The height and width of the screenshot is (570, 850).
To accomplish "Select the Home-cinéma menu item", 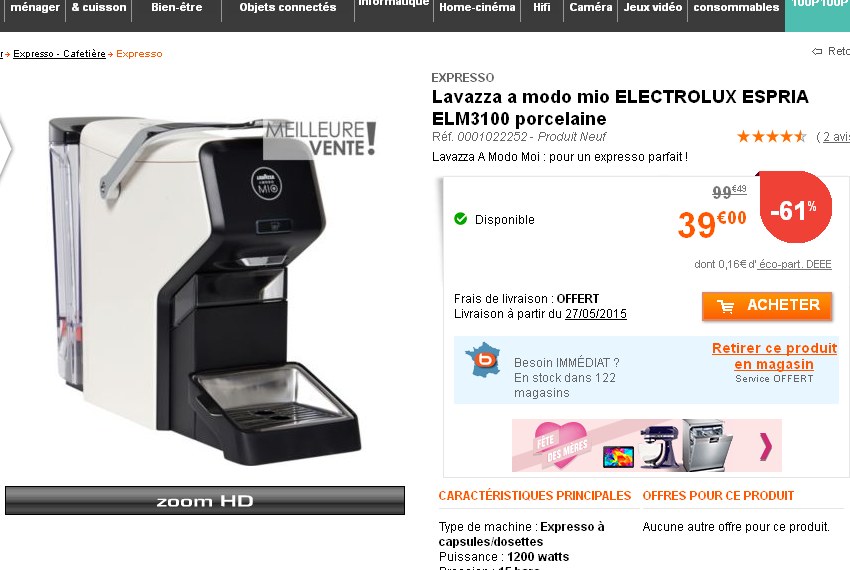I will [x=477, y=8].
